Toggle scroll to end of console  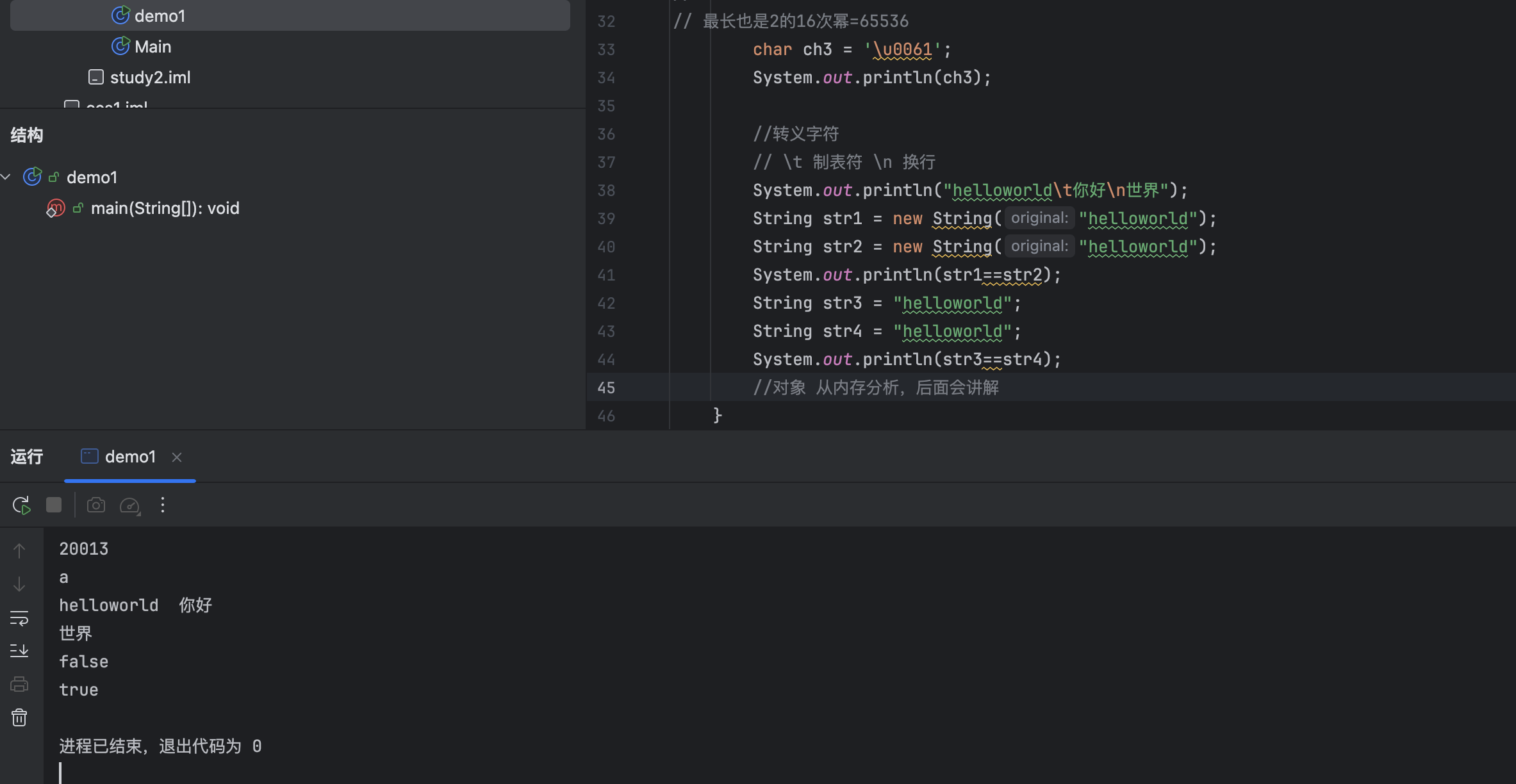tap(19, 651)
